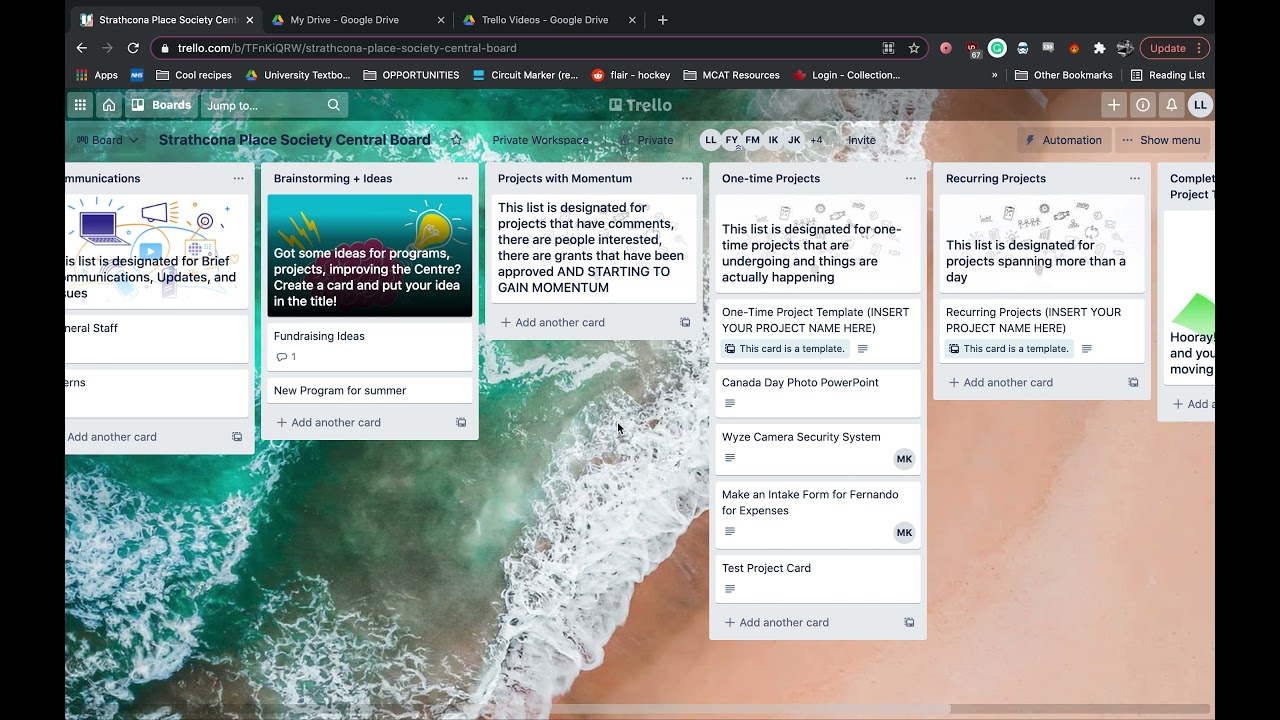Open a new browser tab
1280x720 pixels.
[x=662, y=20]
